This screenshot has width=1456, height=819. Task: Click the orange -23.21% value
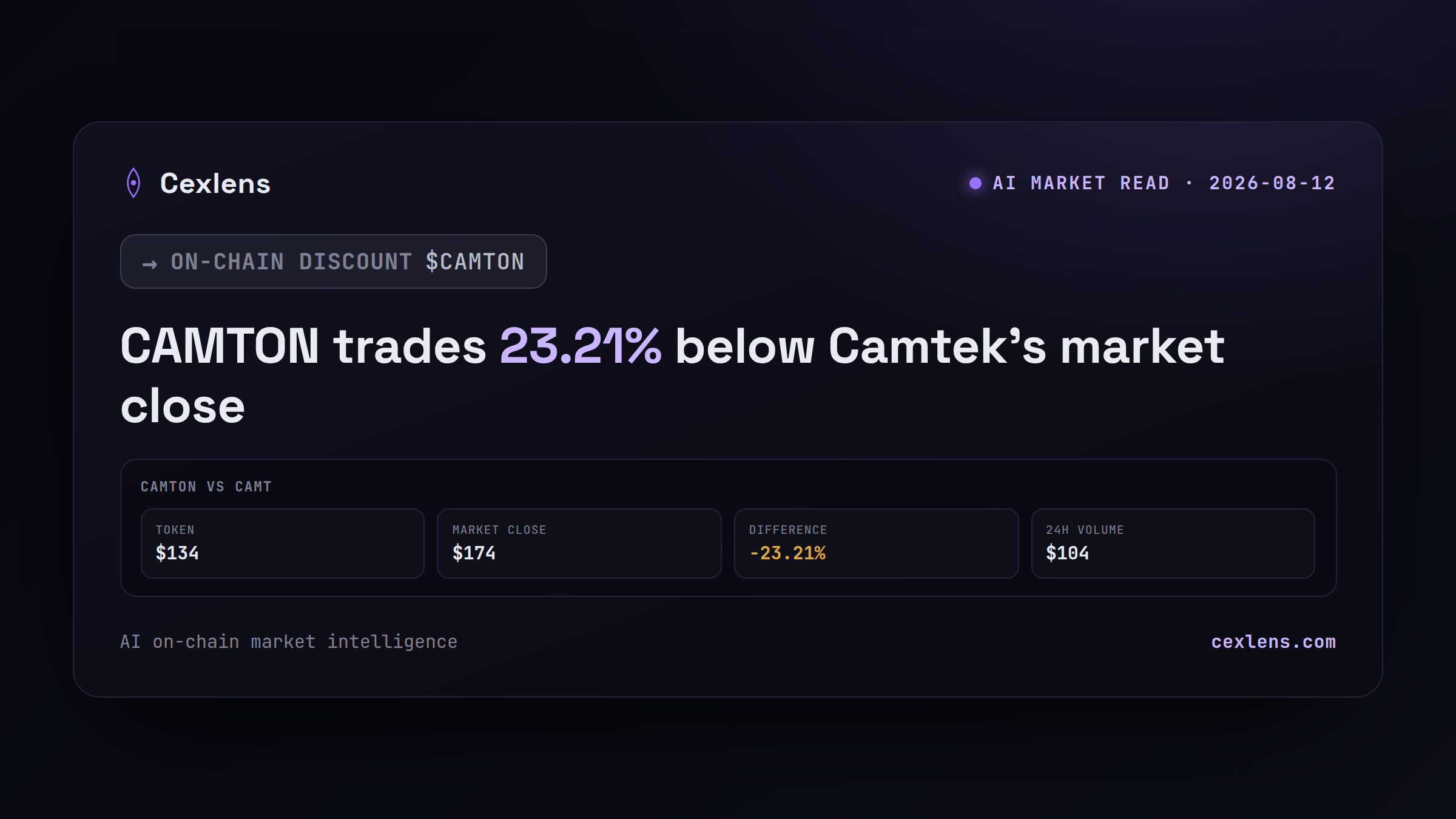787,553
